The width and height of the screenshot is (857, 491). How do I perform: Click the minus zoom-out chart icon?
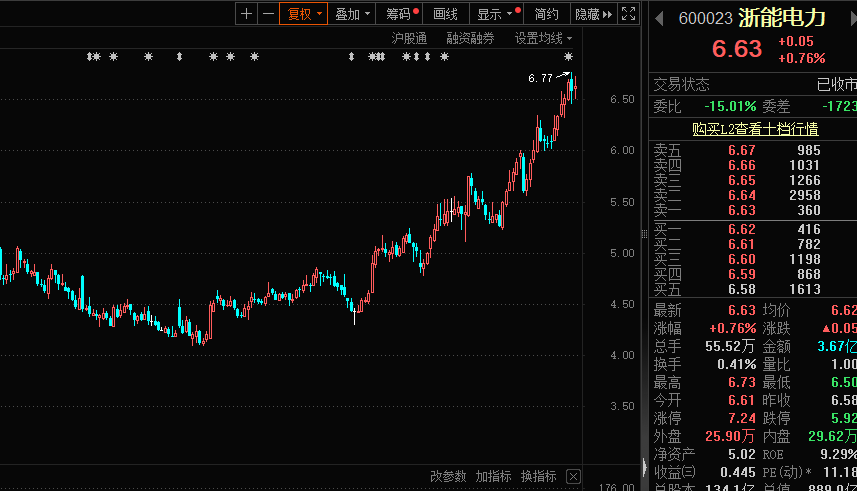click(267, 14)
